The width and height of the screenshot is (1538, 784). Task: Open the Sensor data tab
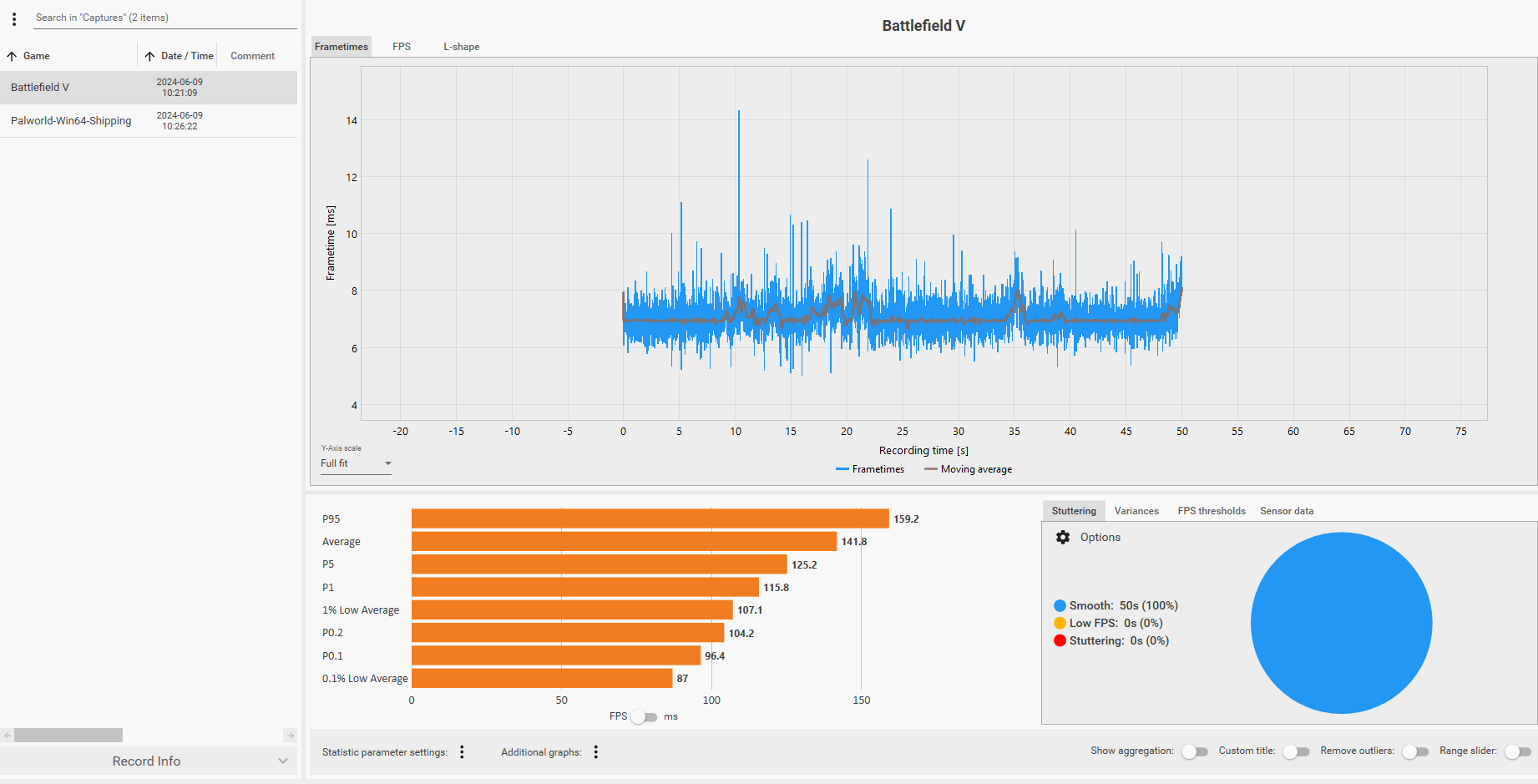tap(1287, 511)
